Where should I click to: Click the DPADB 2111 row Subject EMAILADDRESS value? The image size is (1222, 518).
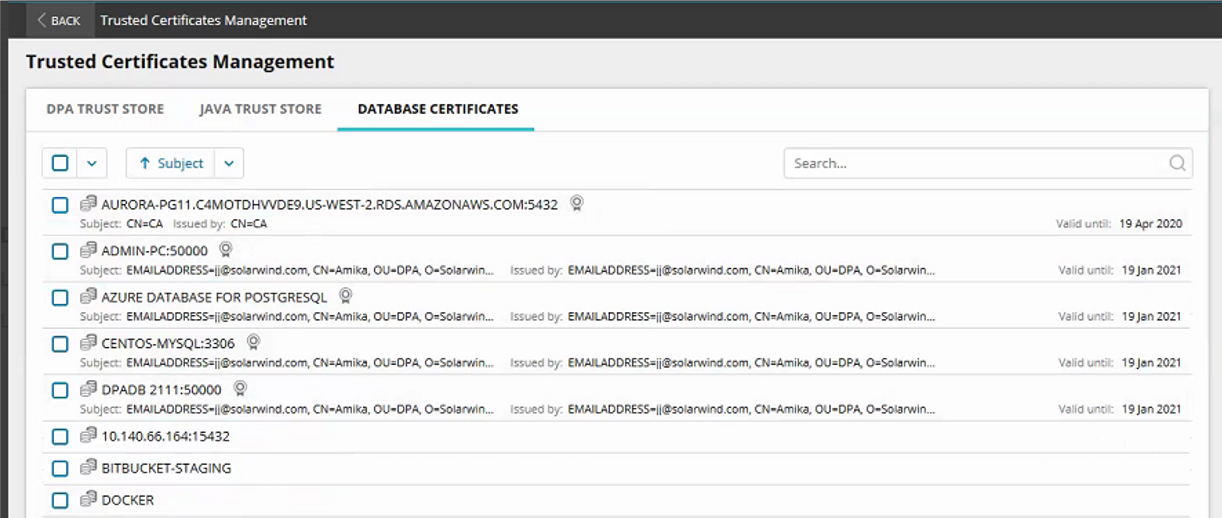click(x=310, y=409)
